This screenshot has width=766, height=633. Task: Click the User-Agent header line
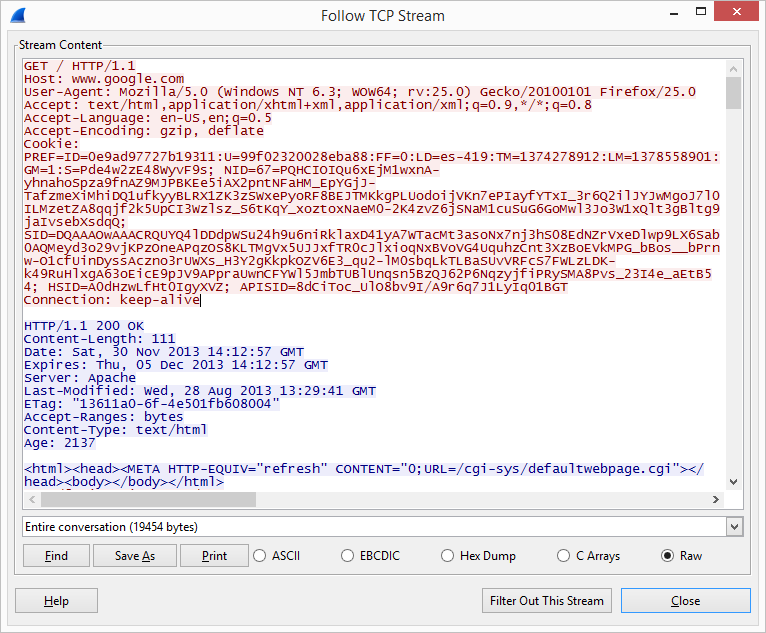click(x=360, y=92)
